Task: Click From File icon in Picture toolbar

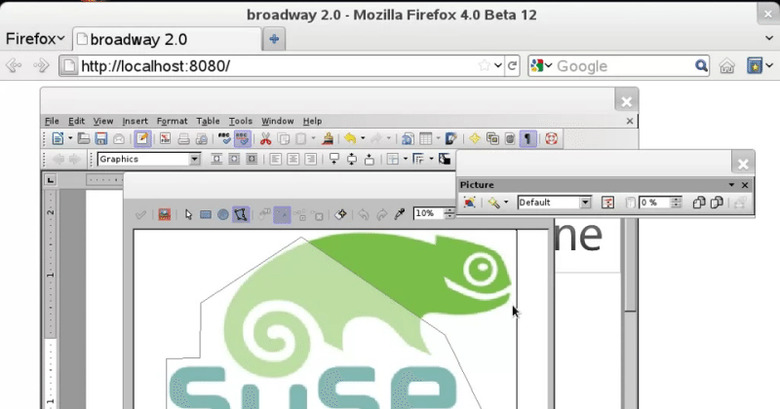Action: (x=470, y=203)
